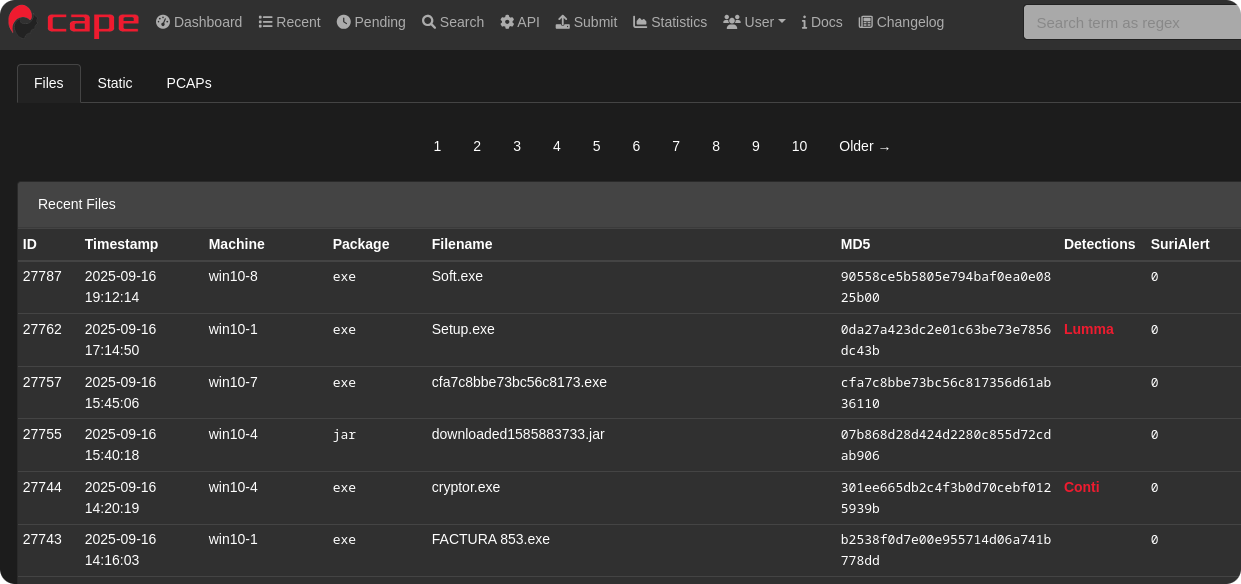Switch to the Static tab
The width and height of the screenshot is (1241, 584).
point(115,83)
